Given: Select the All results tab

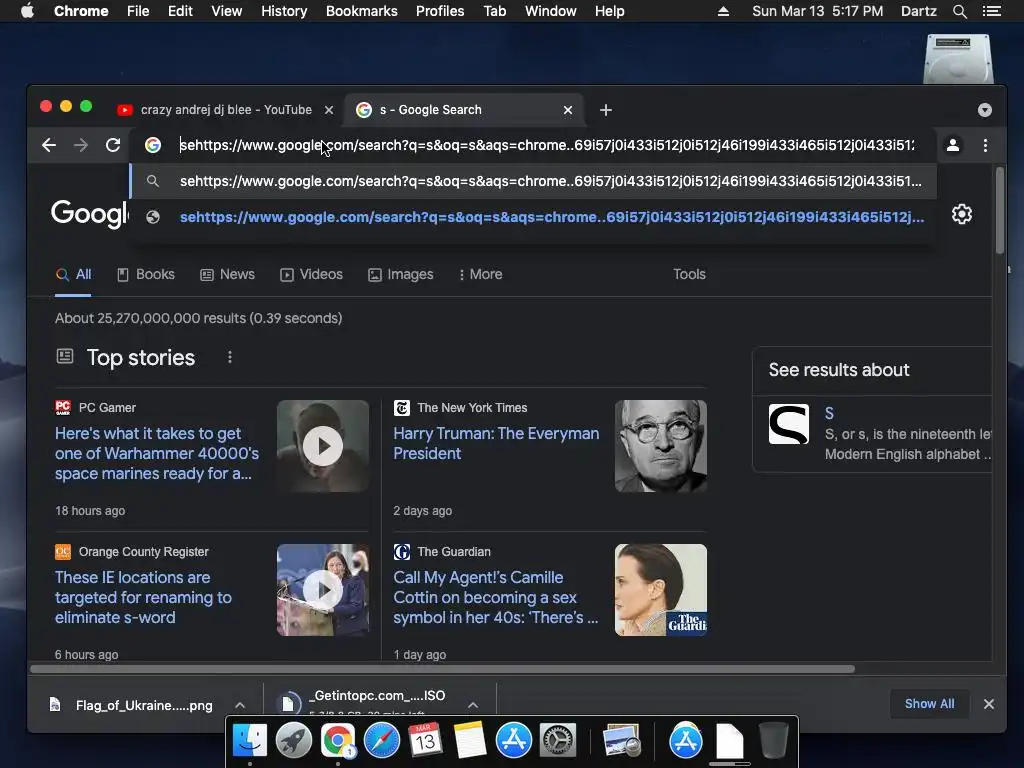Looking at the screenshot, I should coord(73,274).
